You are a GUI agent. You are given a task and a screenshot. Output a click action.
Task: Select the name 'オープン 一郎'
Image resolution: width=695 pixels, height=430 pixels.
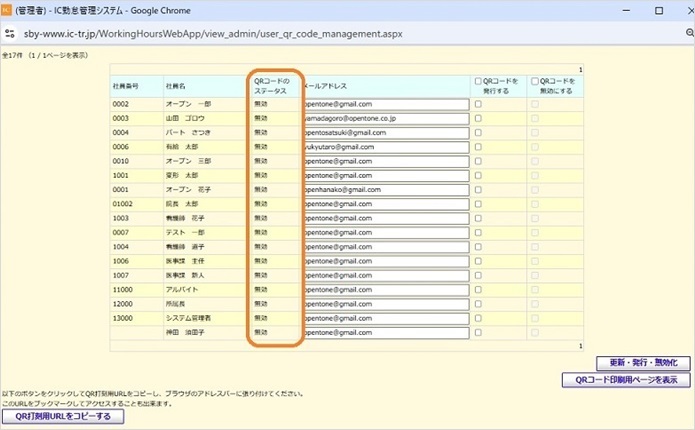[x=188, y=104]
